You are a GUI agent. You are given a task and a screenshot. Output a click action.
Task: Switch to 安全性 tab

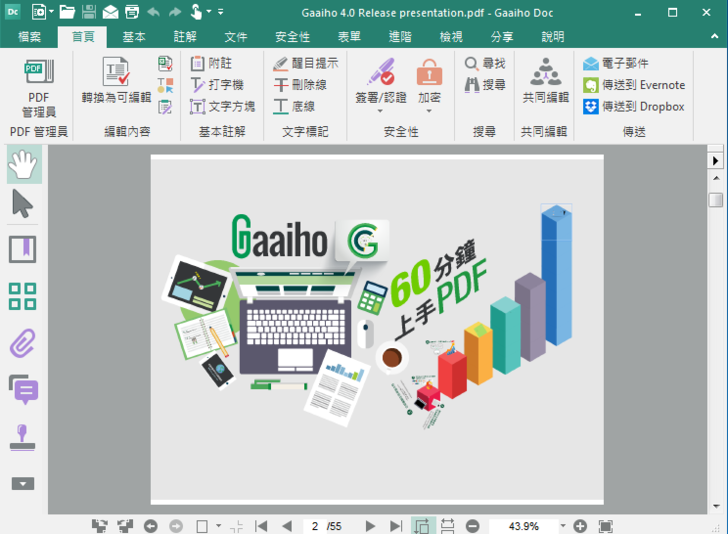(292, 37)
